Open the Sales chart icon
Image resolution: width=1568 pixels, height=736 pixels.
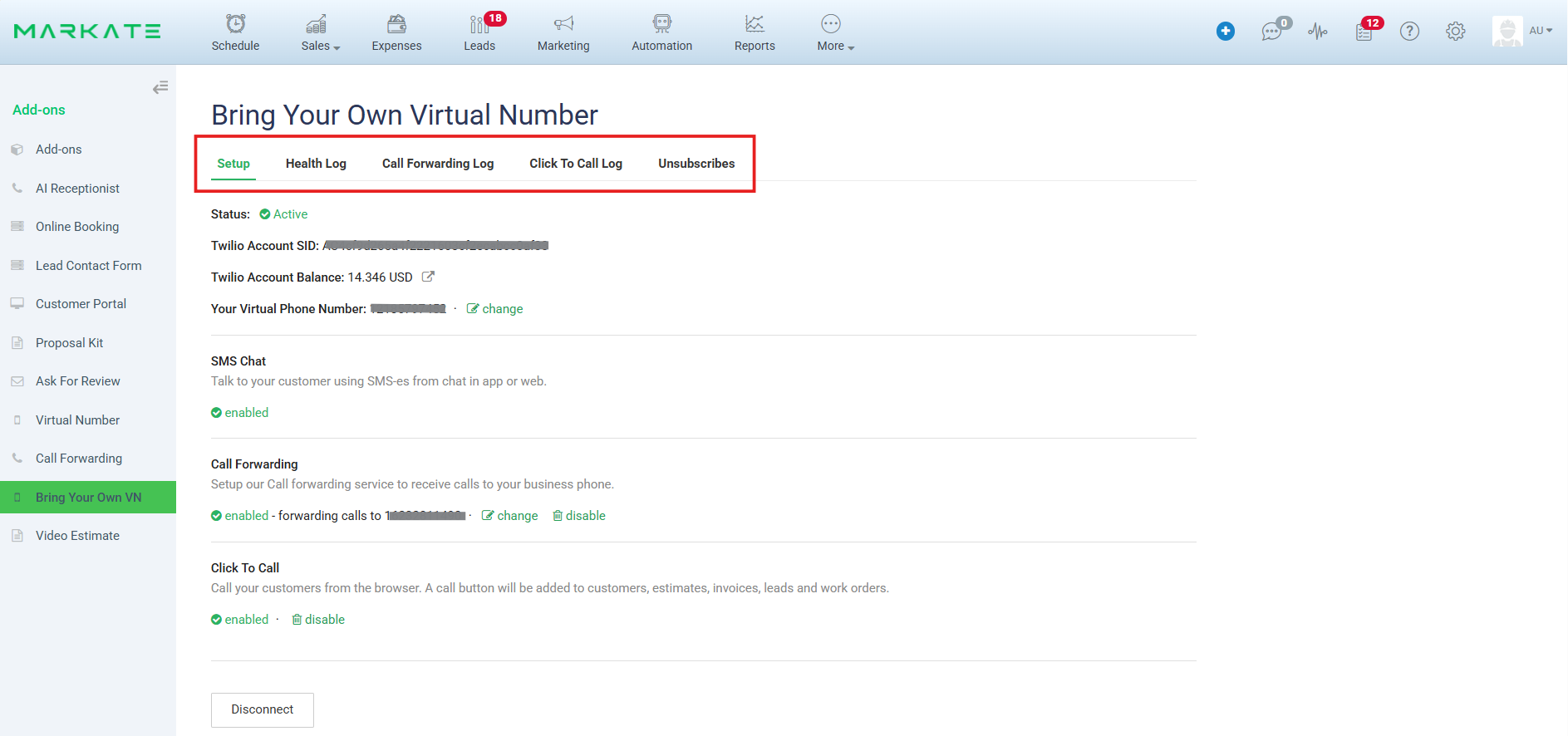[x=316, y=23]
